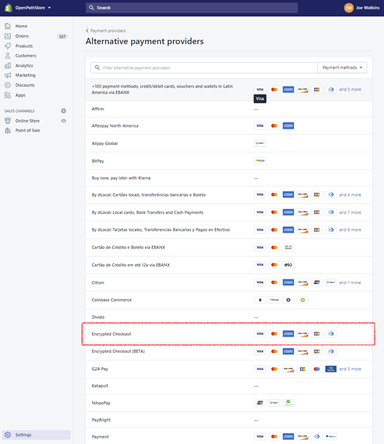Select Cartão de Crédito e Boleto via EBANX

point(229,247)
